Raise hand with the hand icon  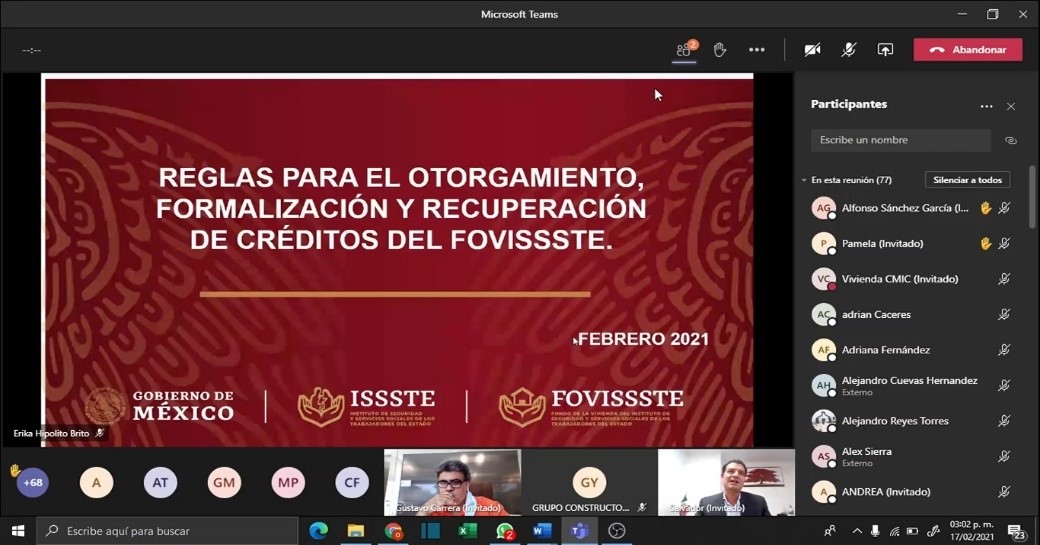click(720, 50)
